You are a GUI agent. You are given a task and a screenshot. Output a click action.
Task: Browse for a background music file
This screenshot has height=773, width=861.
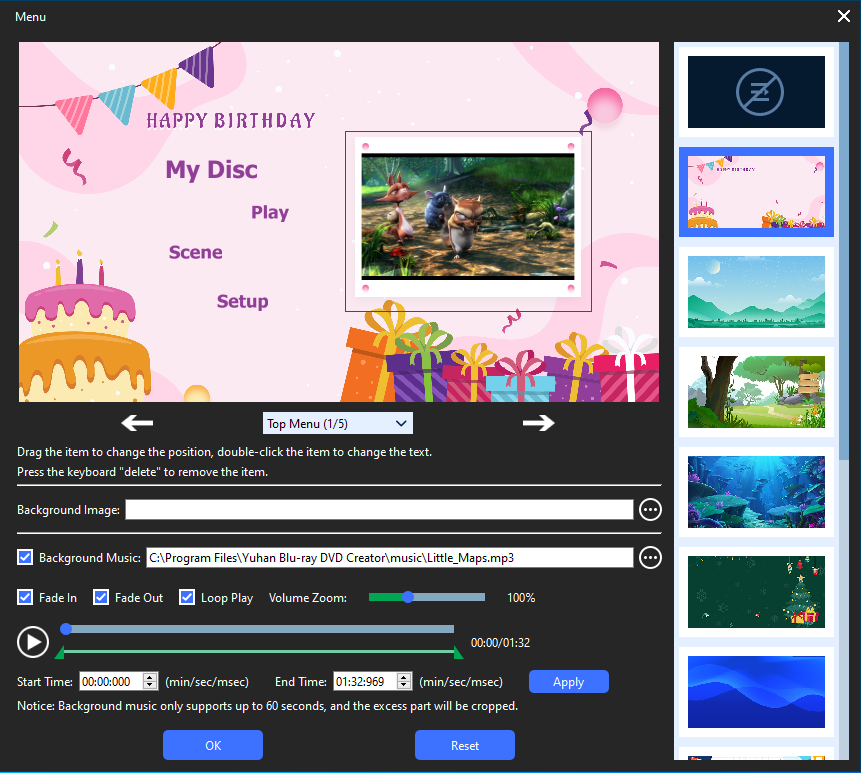[650, 558]
